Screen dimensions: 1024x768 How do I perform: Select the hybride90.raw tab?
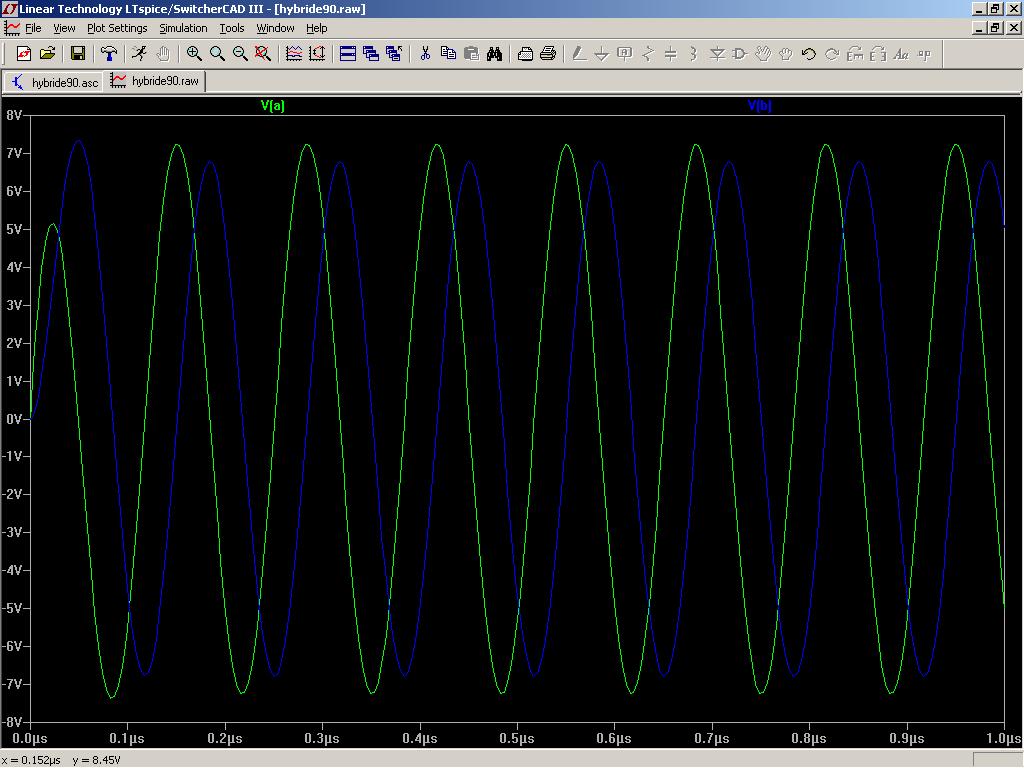(156, 81)
